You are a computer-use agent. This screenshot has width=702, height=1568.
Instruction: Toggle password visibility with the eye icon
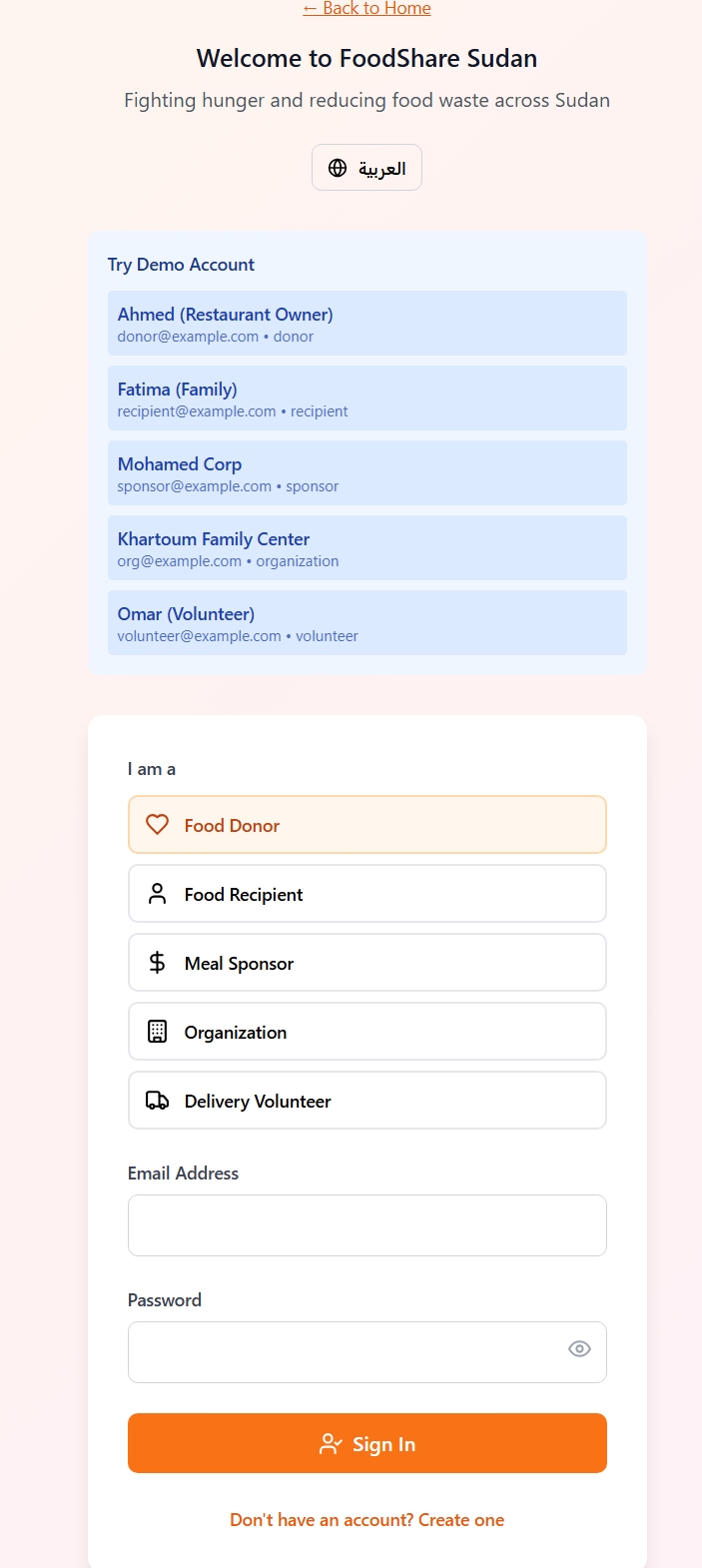pos(579,1348)
